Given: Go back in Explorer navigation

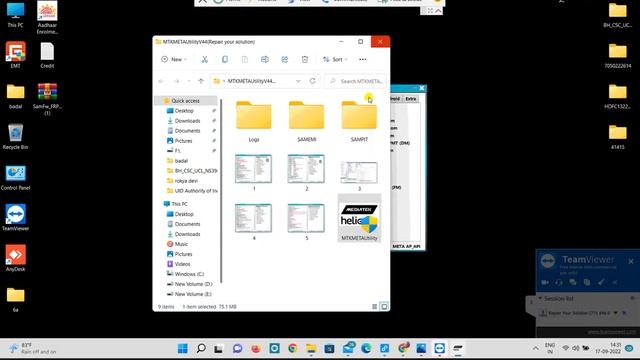Looking at the screenshot, I should click(x=161, y=81).
